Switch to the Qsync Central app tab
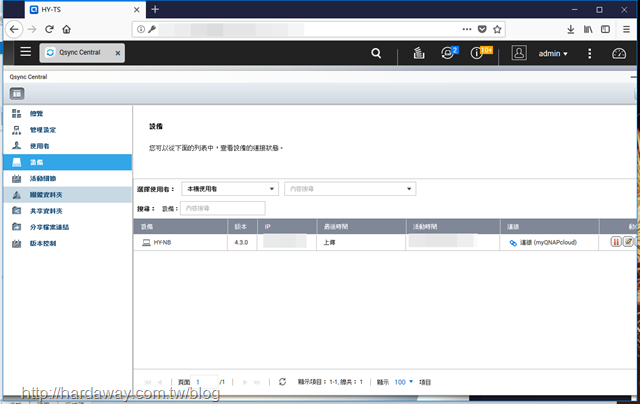 (79, 53)
